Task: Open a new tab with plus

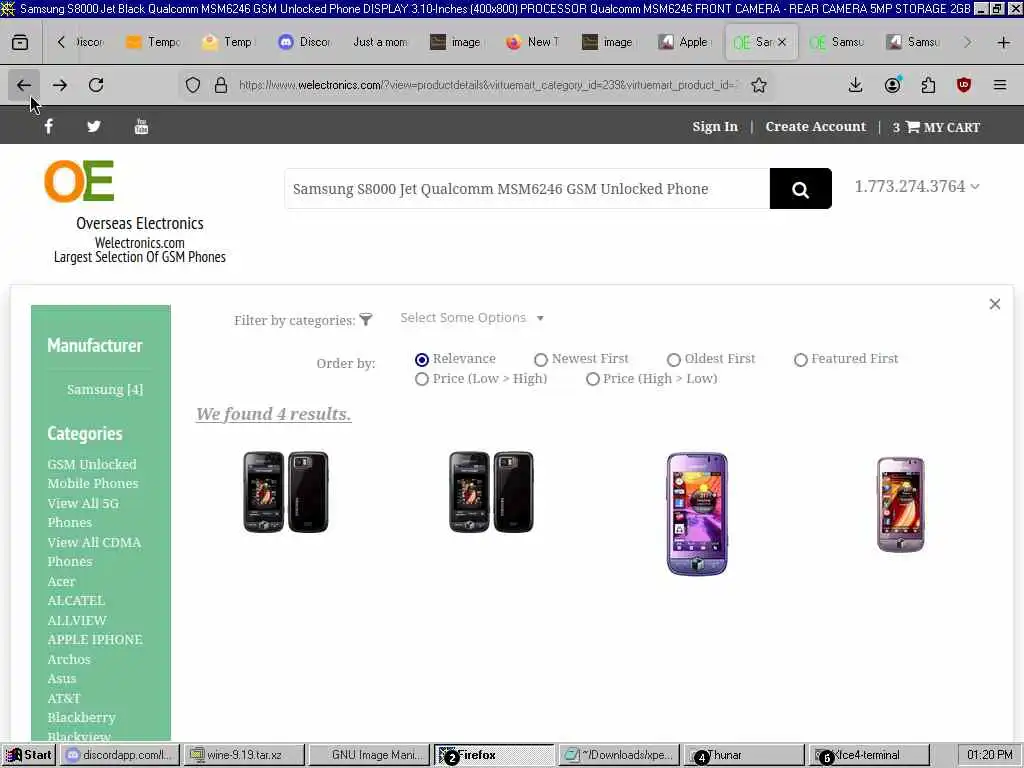Action: point(1003,42)
